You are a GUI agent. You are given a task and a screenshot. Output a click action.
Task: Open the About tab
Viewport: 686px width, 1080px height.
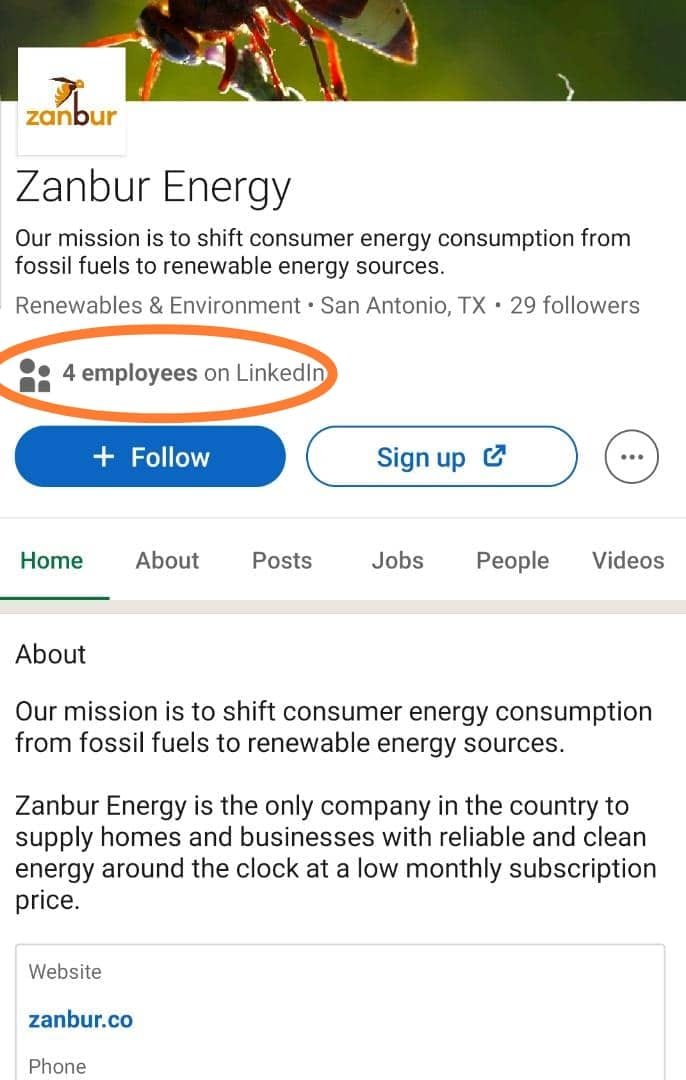point(167,561)
